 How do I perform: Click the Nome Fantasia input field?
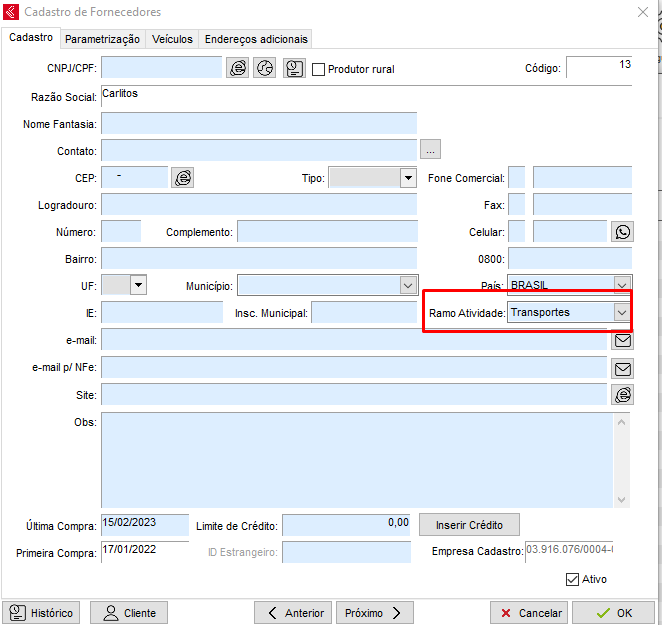[x=258, y=123]
